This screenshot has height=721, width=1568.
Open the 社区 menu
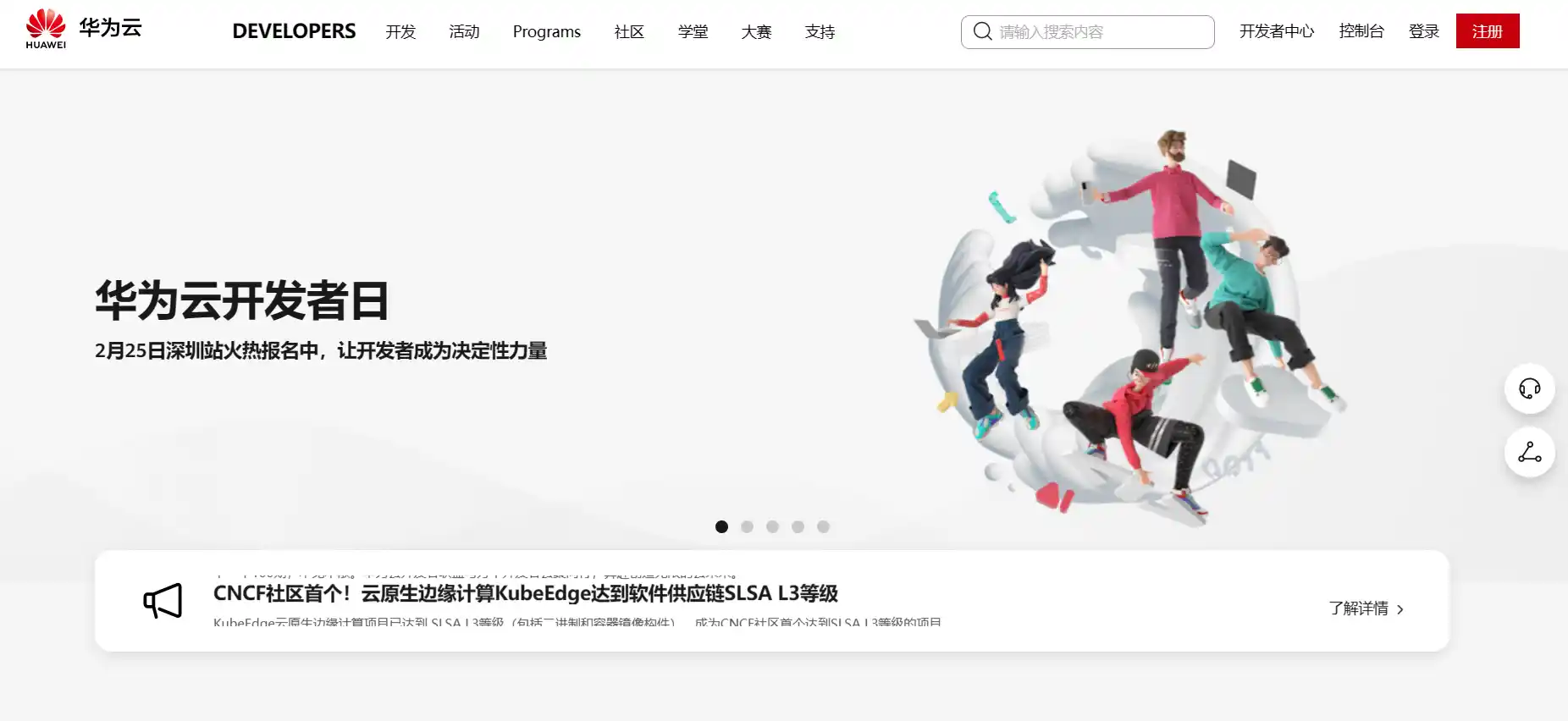[629, 31]
